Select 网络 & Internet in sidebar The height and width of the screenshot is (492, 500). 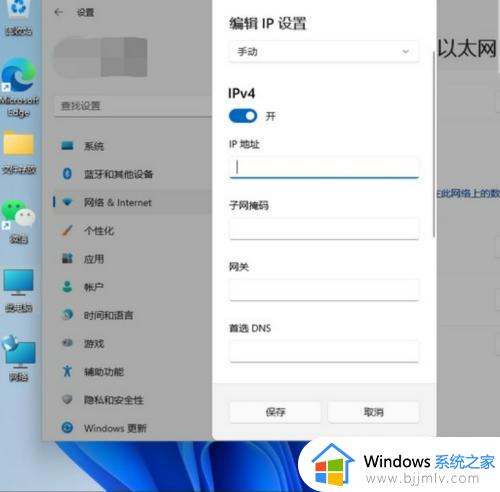[132, 202]
